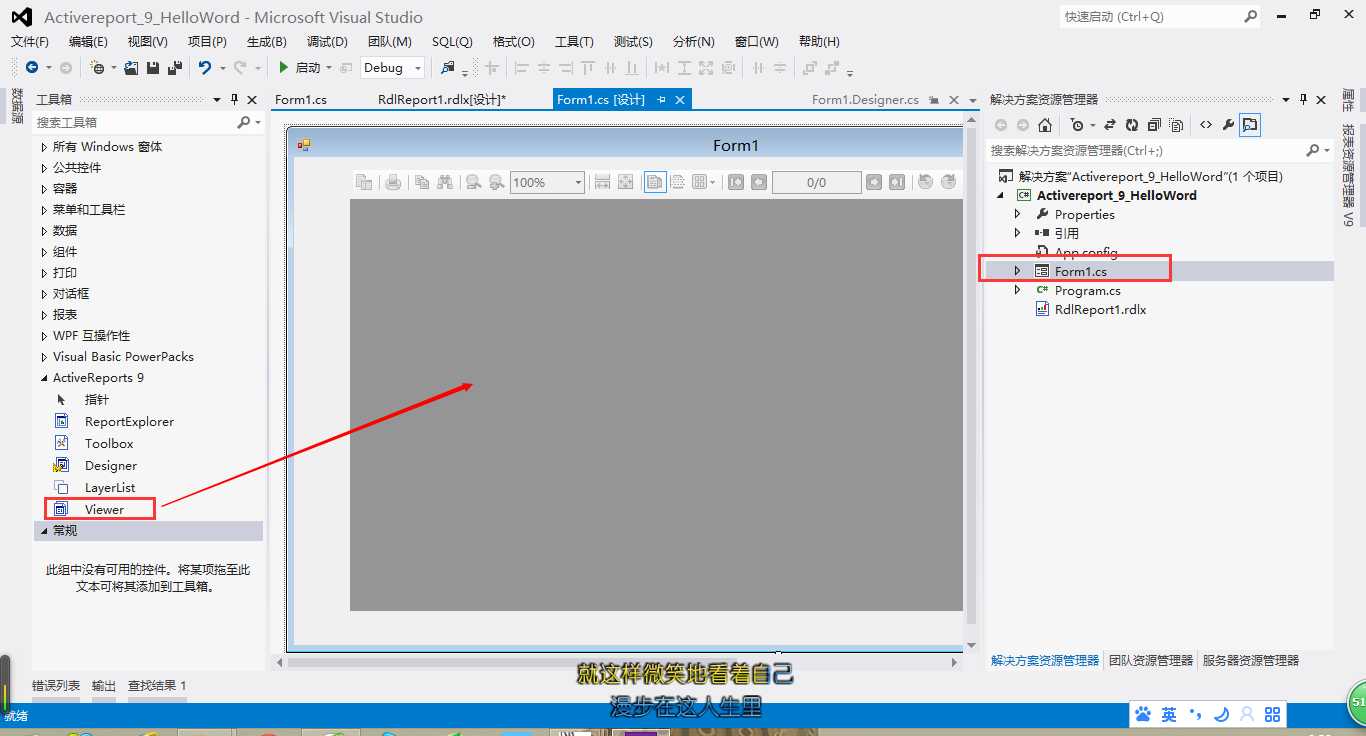Click the print icon in viewer toolbar

394,182
